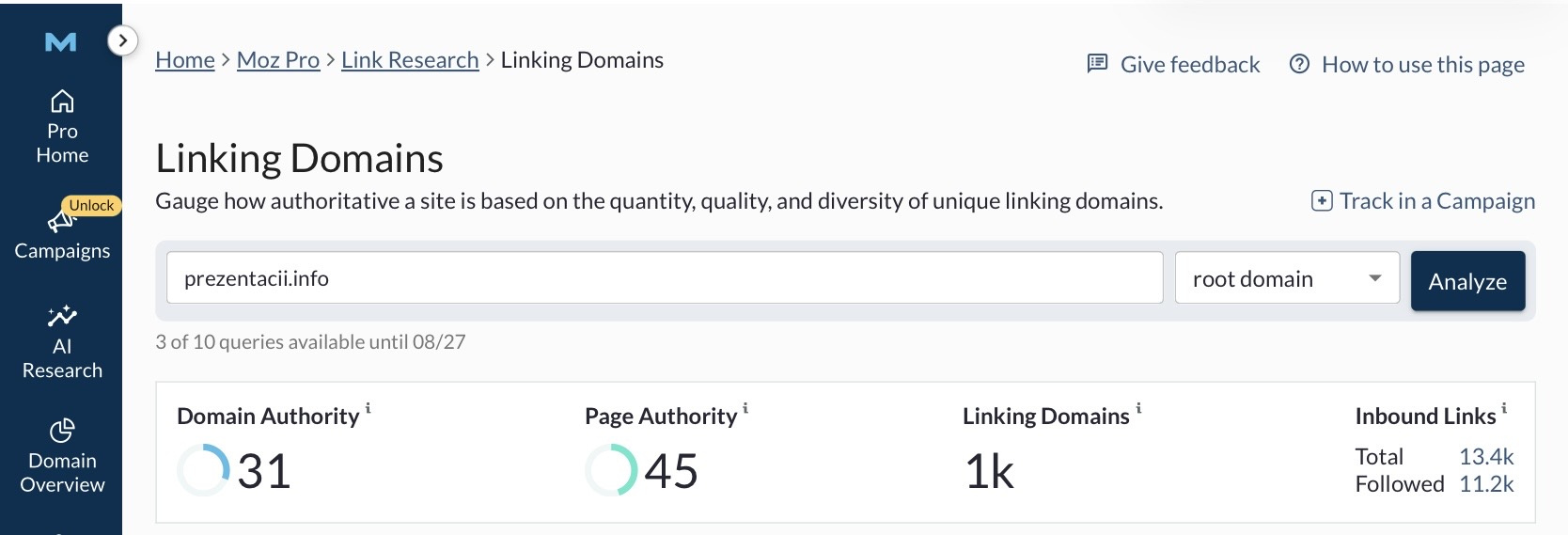This screenshot has height=535, width=1568.
Task: Open the root domain dropdown
Action: click(x=1287, y=278)
